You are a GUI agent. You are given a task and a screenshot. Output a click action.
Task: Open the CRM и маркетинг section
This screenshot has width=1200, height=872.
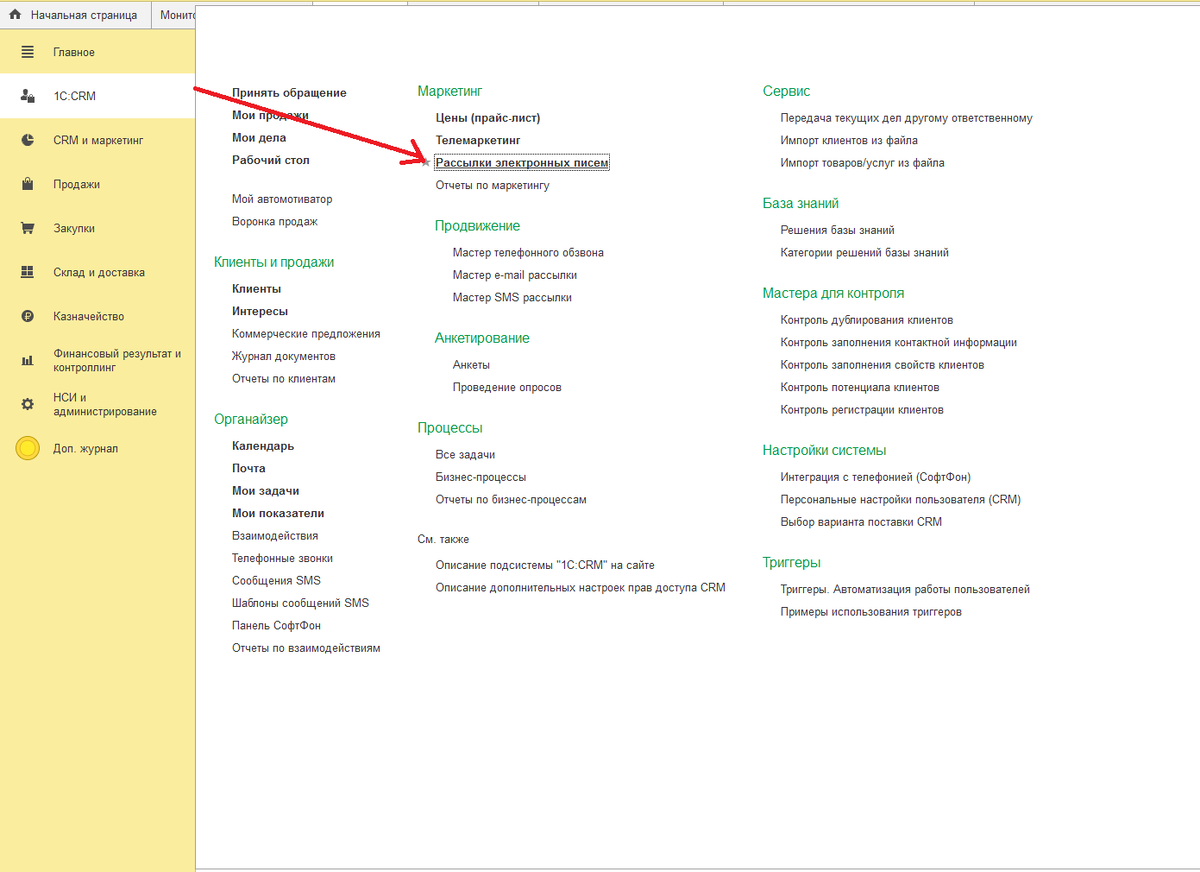(x=98, y=140)
